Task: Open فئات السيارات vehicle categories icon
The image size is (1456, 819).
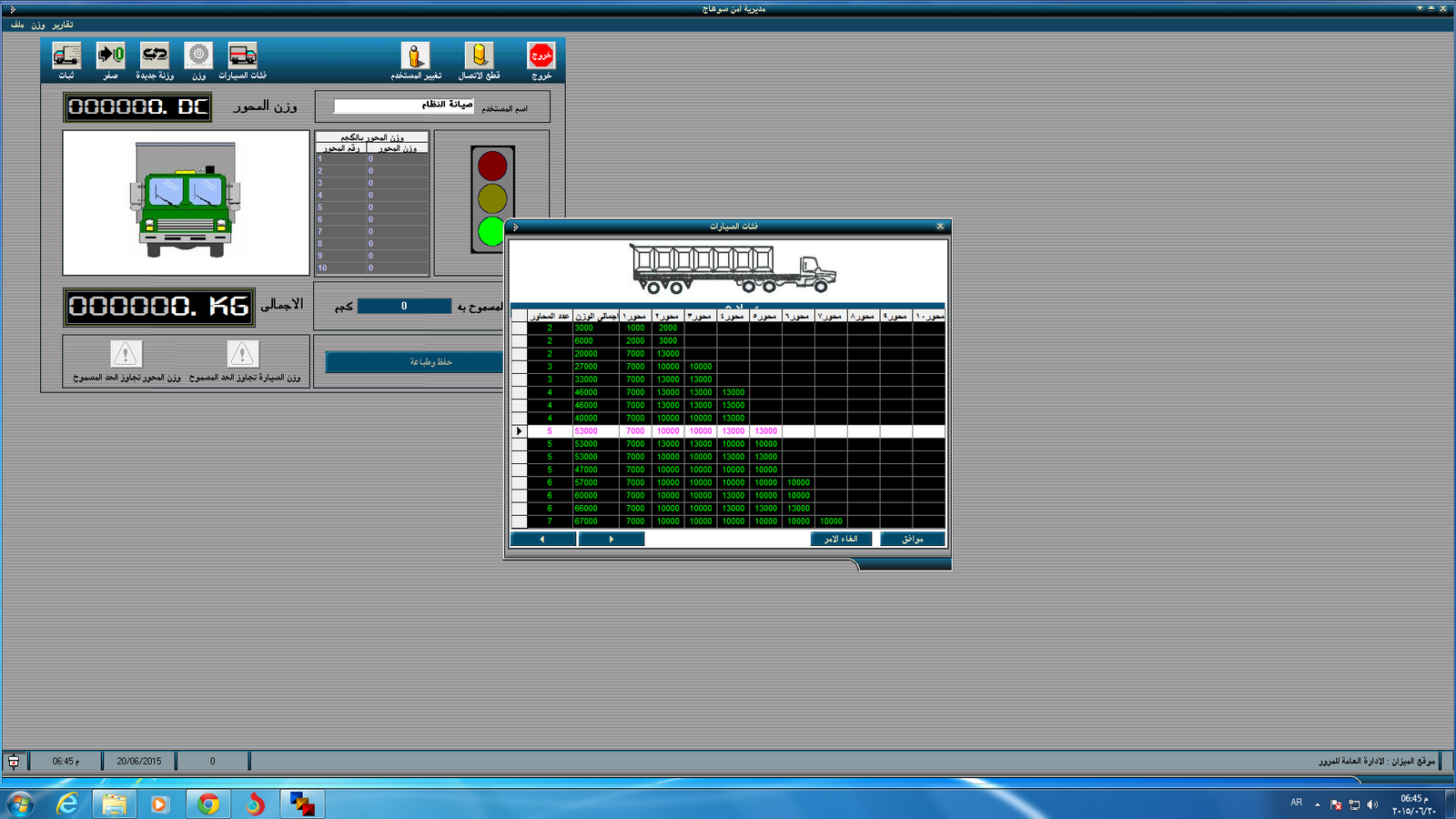Action: click(x=242, y=56)
